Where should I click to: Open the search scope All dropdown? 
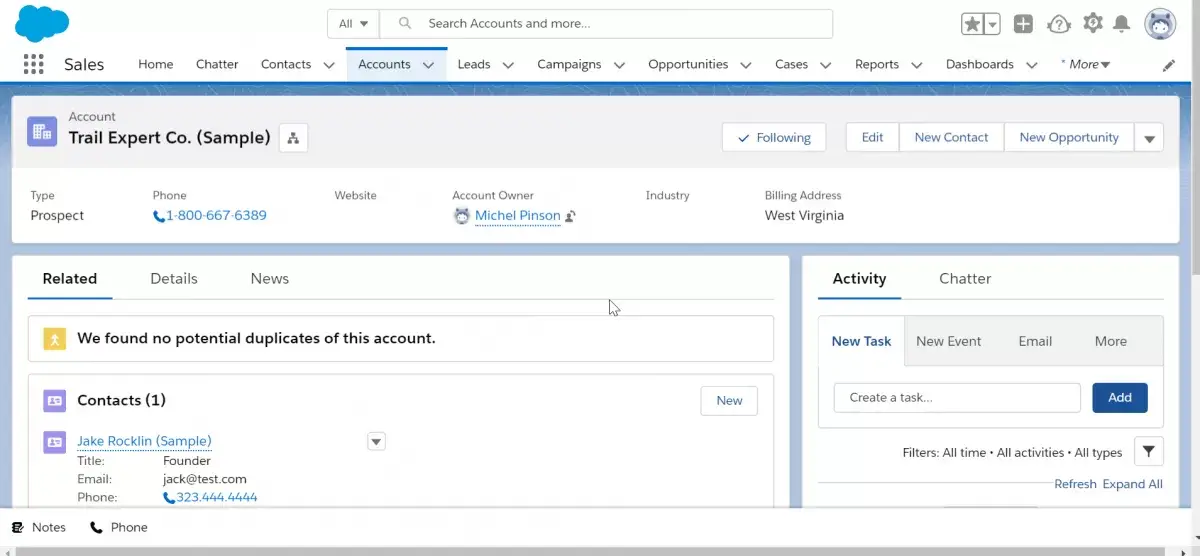point(353,24)
